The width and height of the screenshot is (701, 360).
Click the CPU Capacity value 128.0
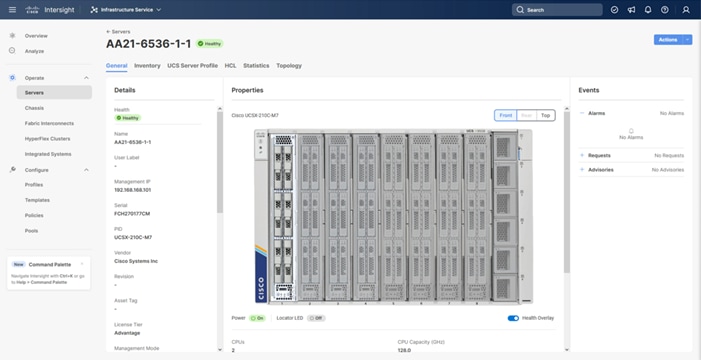point(404,350)
